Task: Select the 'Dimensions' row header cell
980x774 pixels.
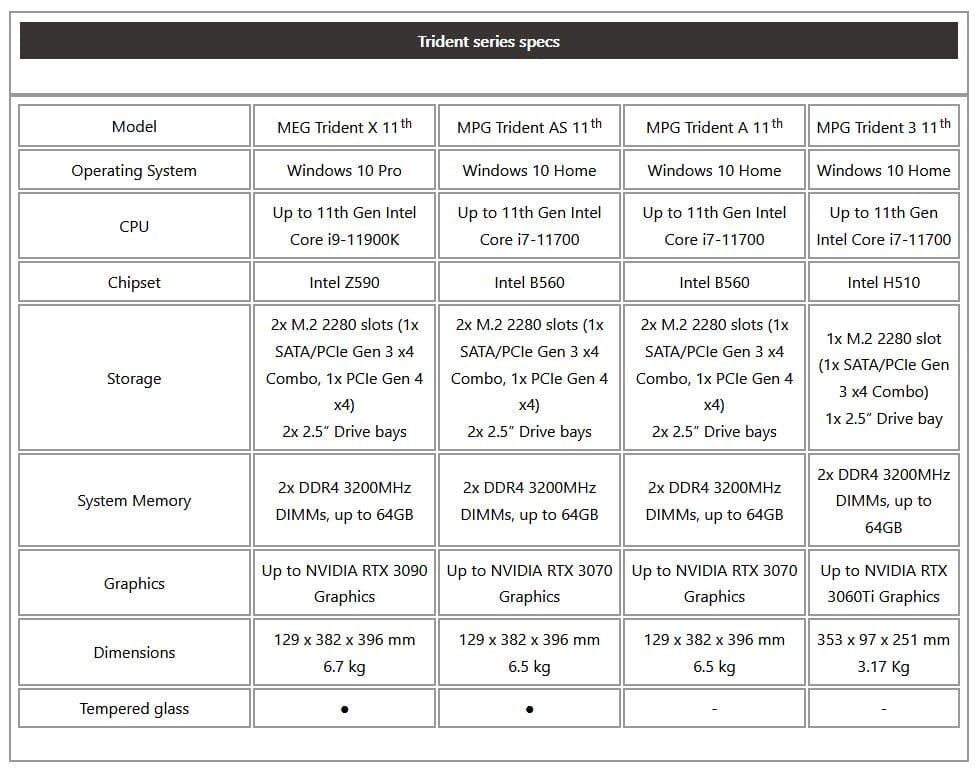Action: (x=134, y=652)
